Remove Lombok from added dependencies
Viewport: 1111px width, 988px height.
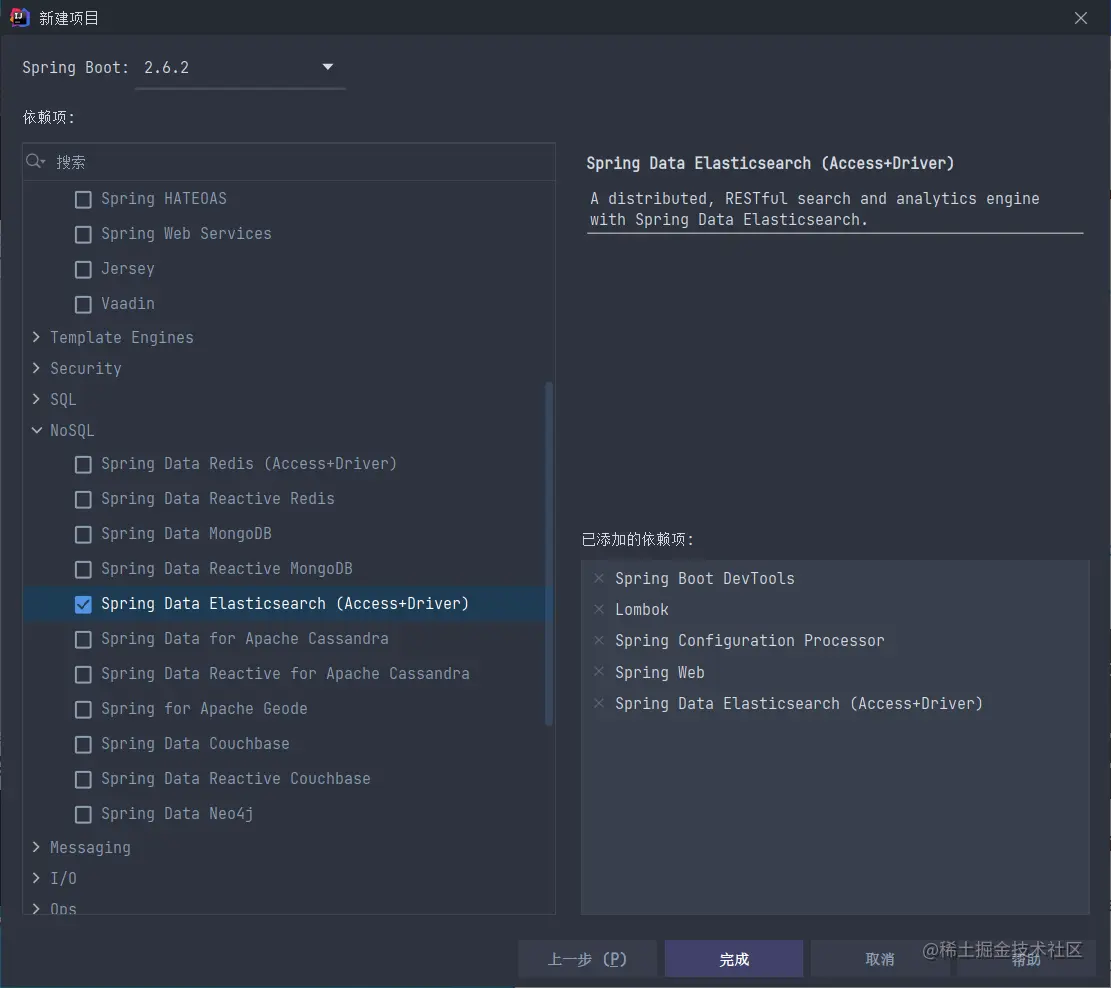pos(599,610)
